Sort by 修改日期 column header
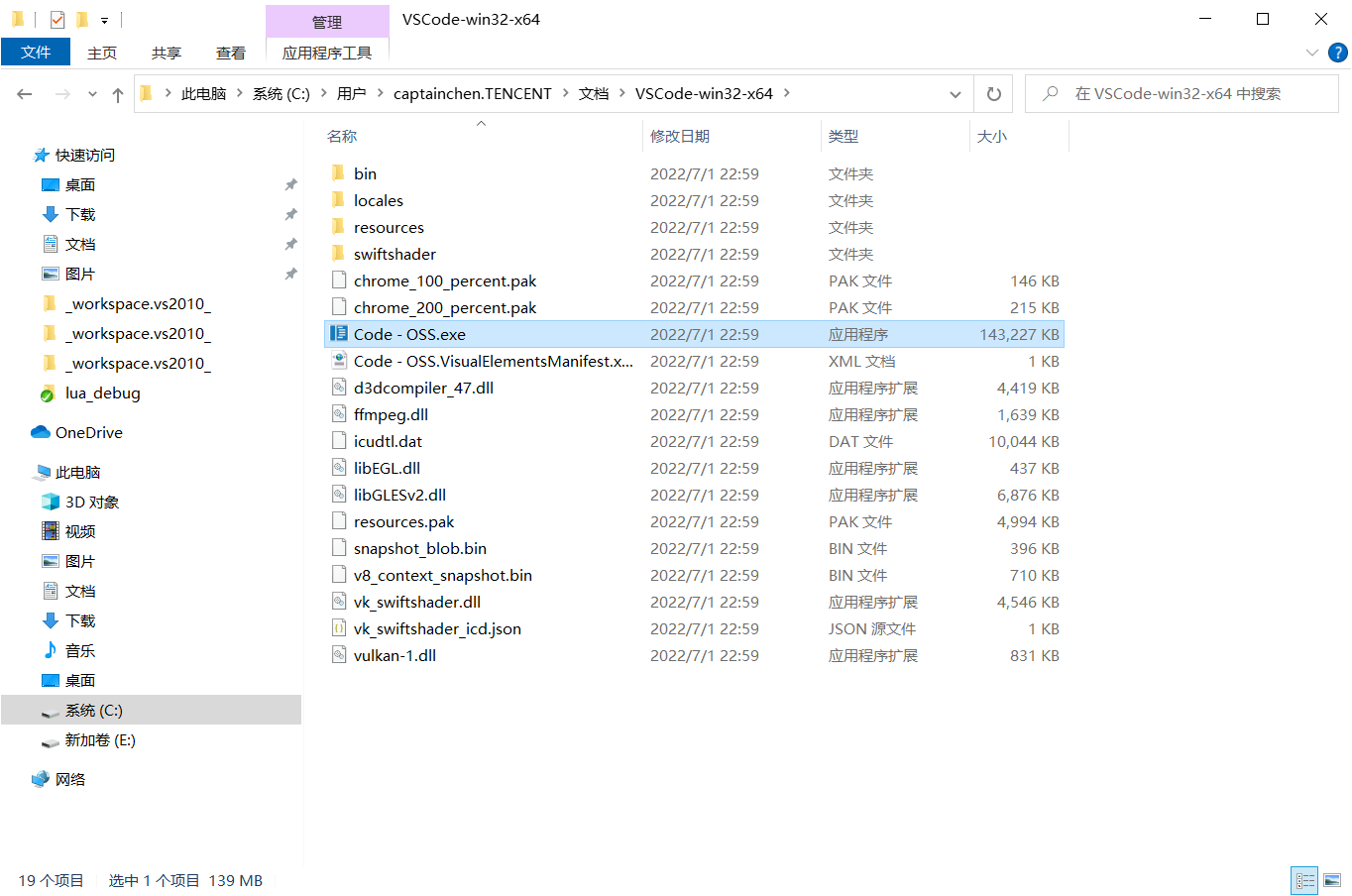The height and width of the screenshot is (896, 1352). point(680,136)
